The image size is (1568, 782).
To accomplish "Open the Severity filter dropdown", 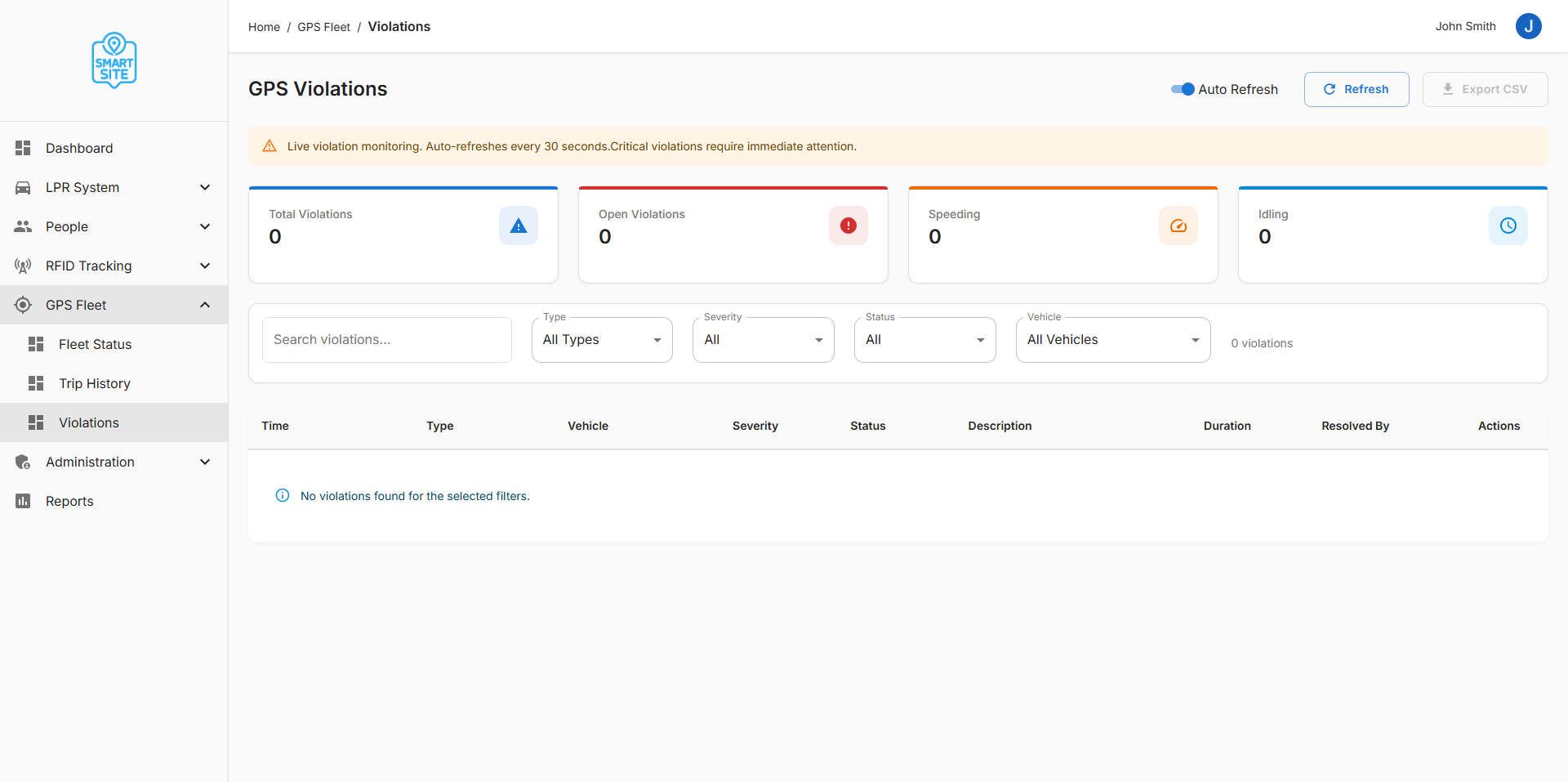I will [763, 340].
